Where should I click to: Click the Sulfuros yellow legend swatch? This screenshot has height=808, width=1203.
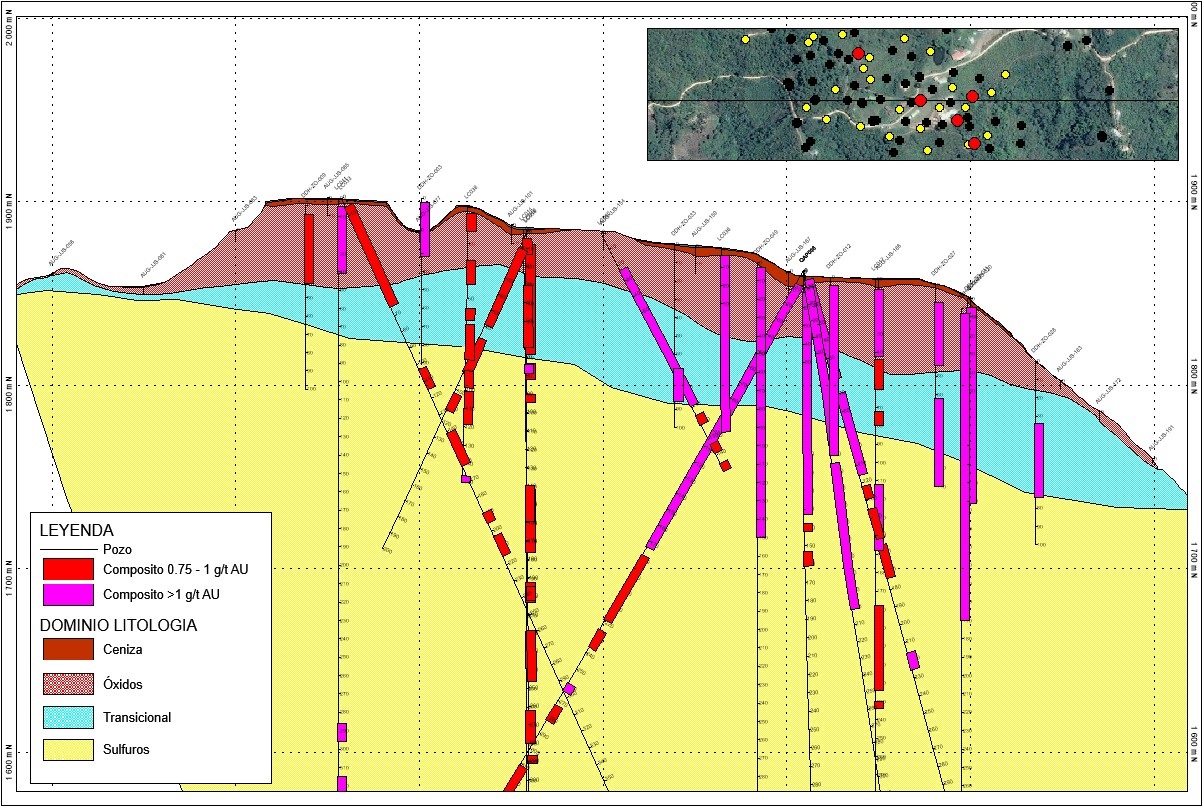[x=68, y=749]
